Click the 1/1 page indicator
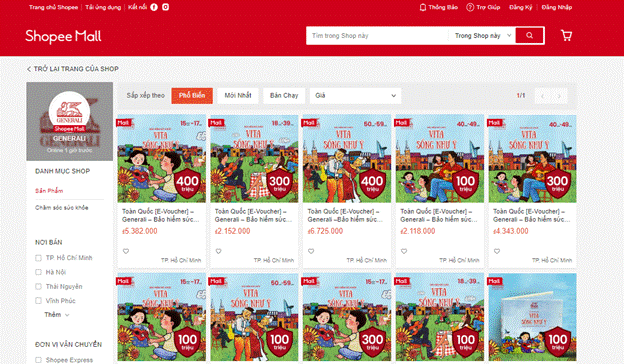Viewport: 624px width, 364px height. click(x=521, y=95)
